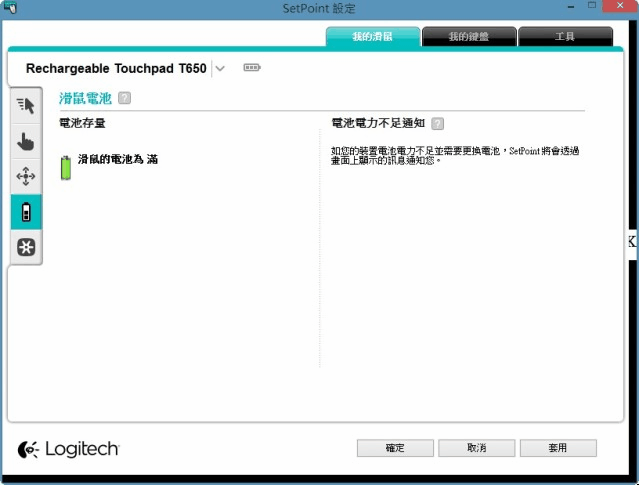Click the 滑鼠的電池為 滿 status text

pyautogui.click(x=118, y=159)
